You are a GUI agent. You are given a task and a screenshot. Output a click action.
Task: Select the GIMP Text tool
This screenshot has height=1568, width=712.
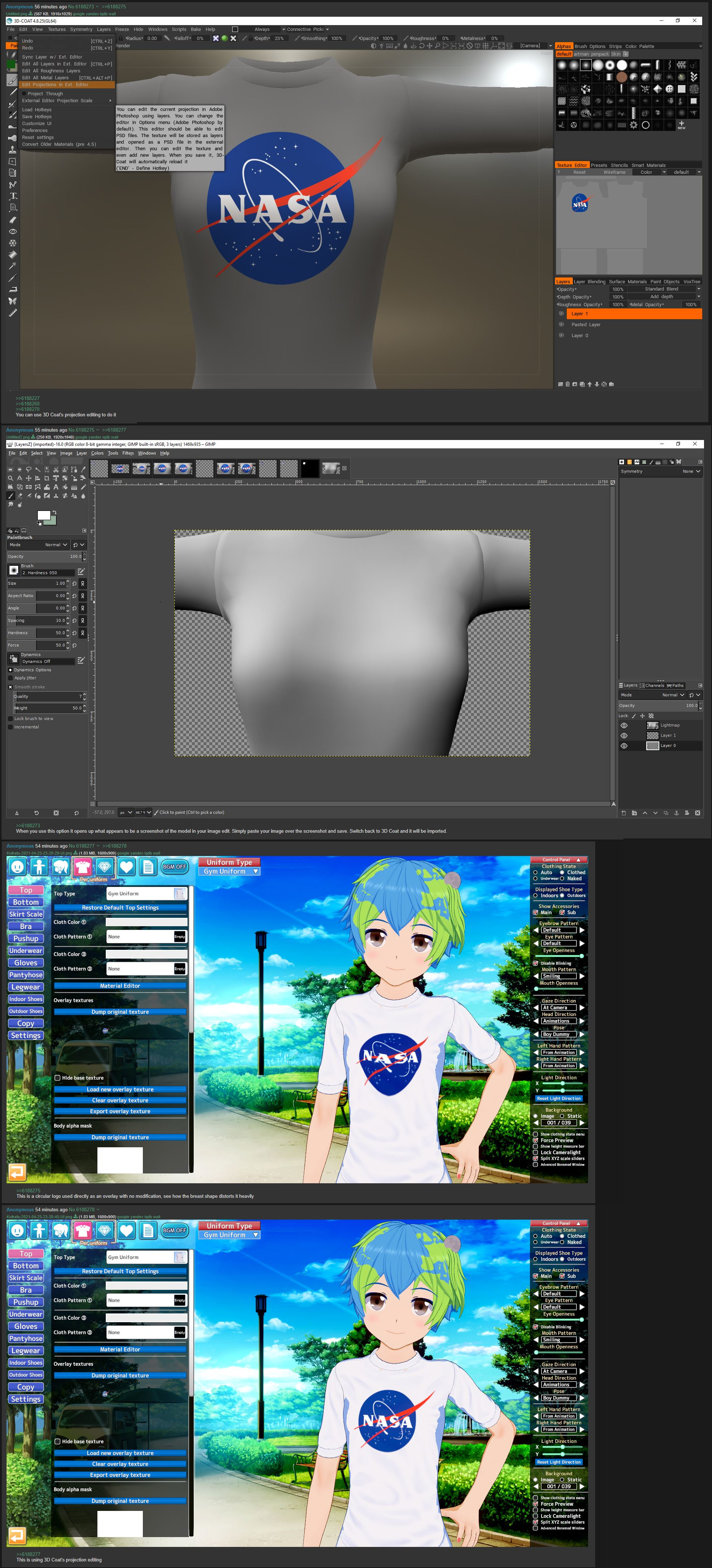[x=56, y=487]
